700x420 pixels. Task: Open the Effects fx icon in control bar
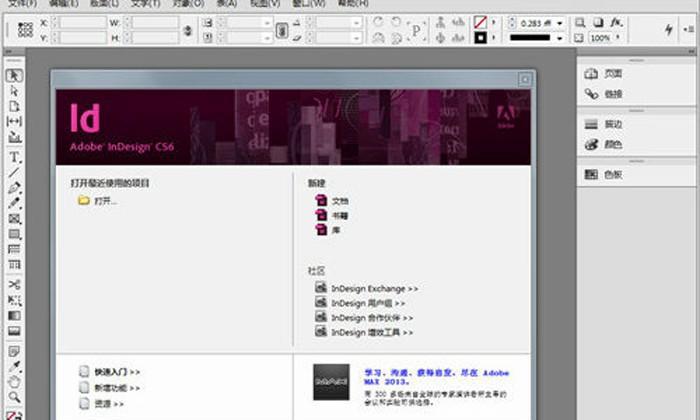coord(616,22)
